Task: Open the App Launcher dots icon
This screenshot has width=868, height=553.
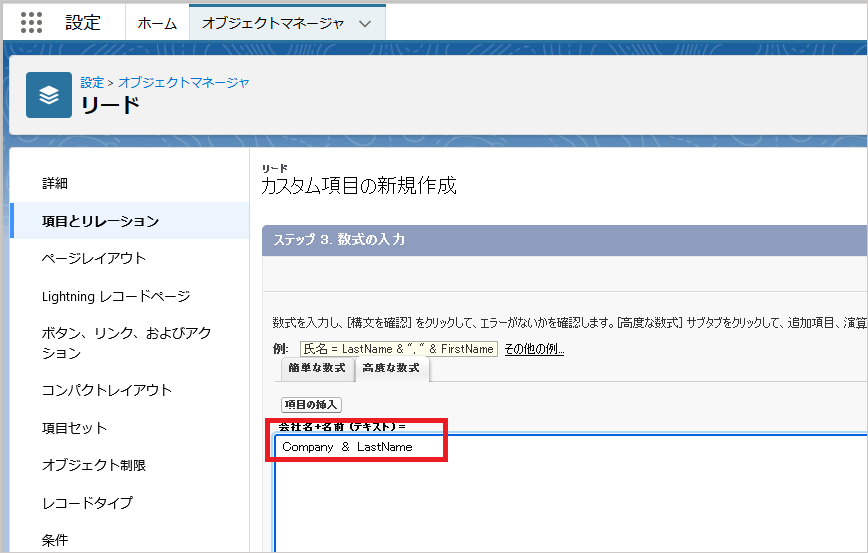Action: (31, 22)
